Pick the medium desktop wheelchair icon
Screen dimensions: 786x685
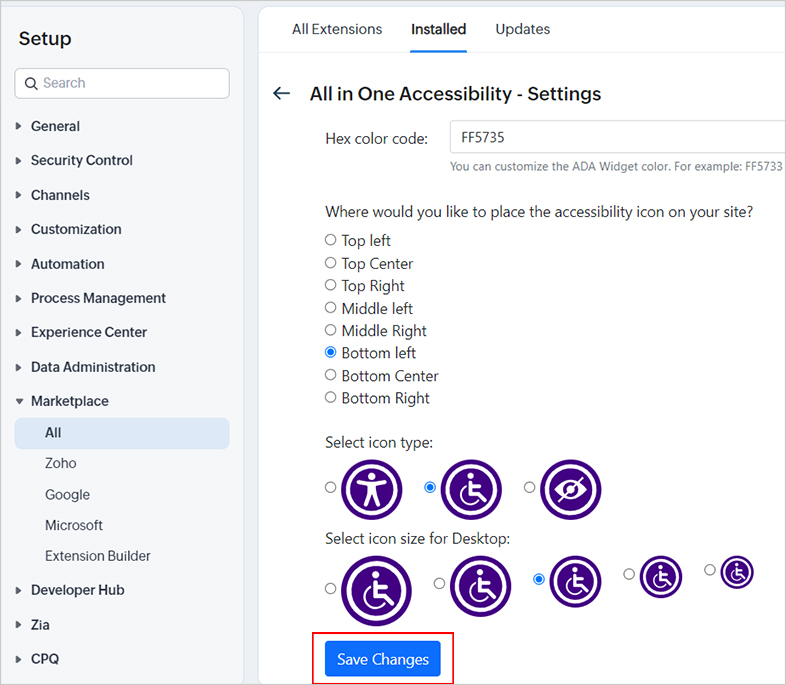[575, 581]
